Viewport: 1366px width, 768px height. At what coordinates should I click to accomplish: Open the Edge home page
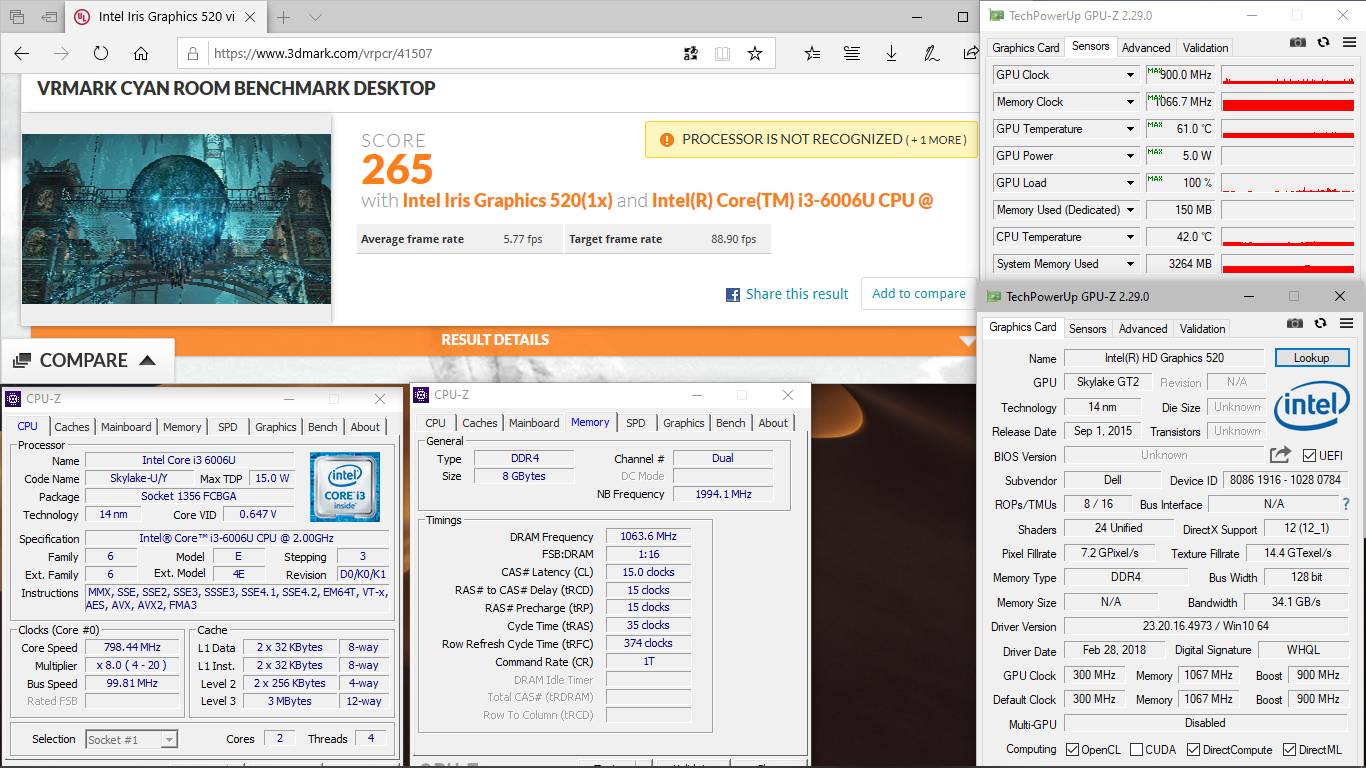point(141,53)
